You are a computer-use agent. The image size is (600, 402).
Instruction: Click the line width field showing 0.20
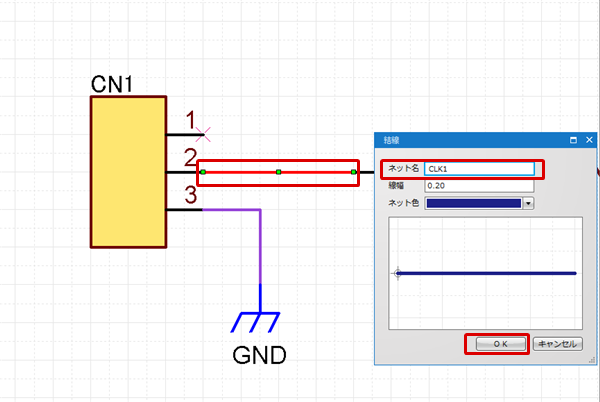point(479,185)
